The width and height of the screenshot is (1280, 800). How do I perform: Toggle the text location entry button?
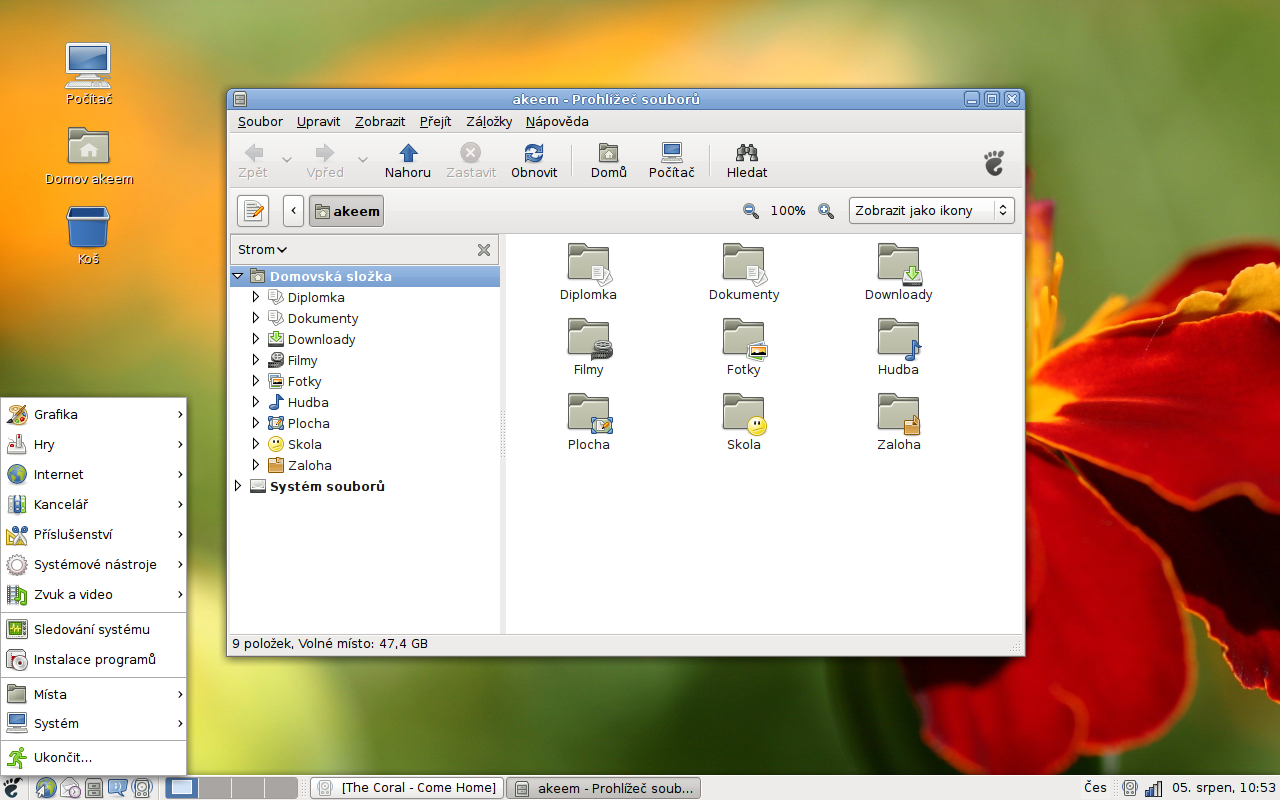pyautogui.click(x=253, y=211)
